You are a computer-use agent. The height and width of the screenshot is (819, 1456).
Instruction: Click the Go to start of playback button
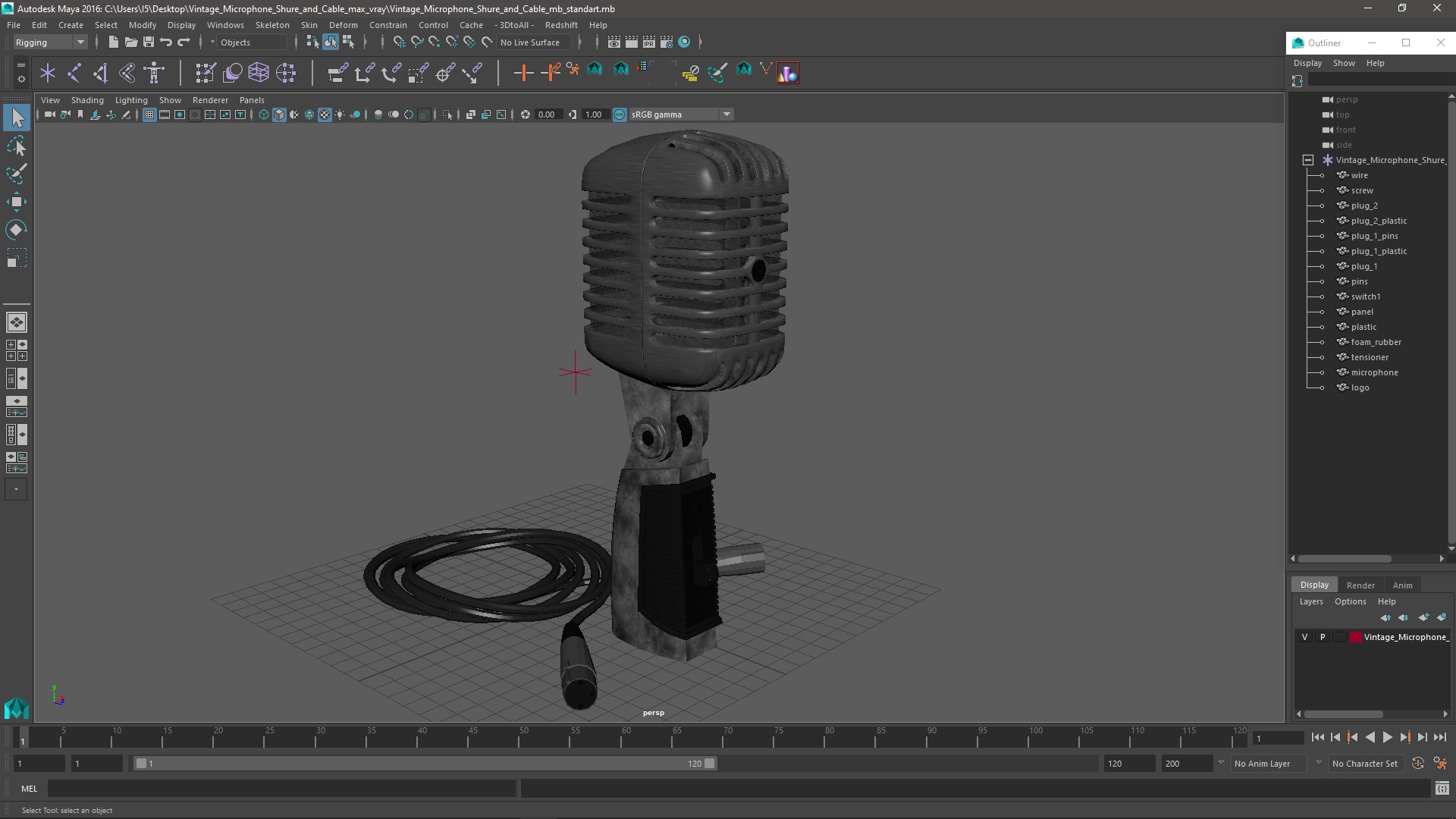pos(1317,737)
